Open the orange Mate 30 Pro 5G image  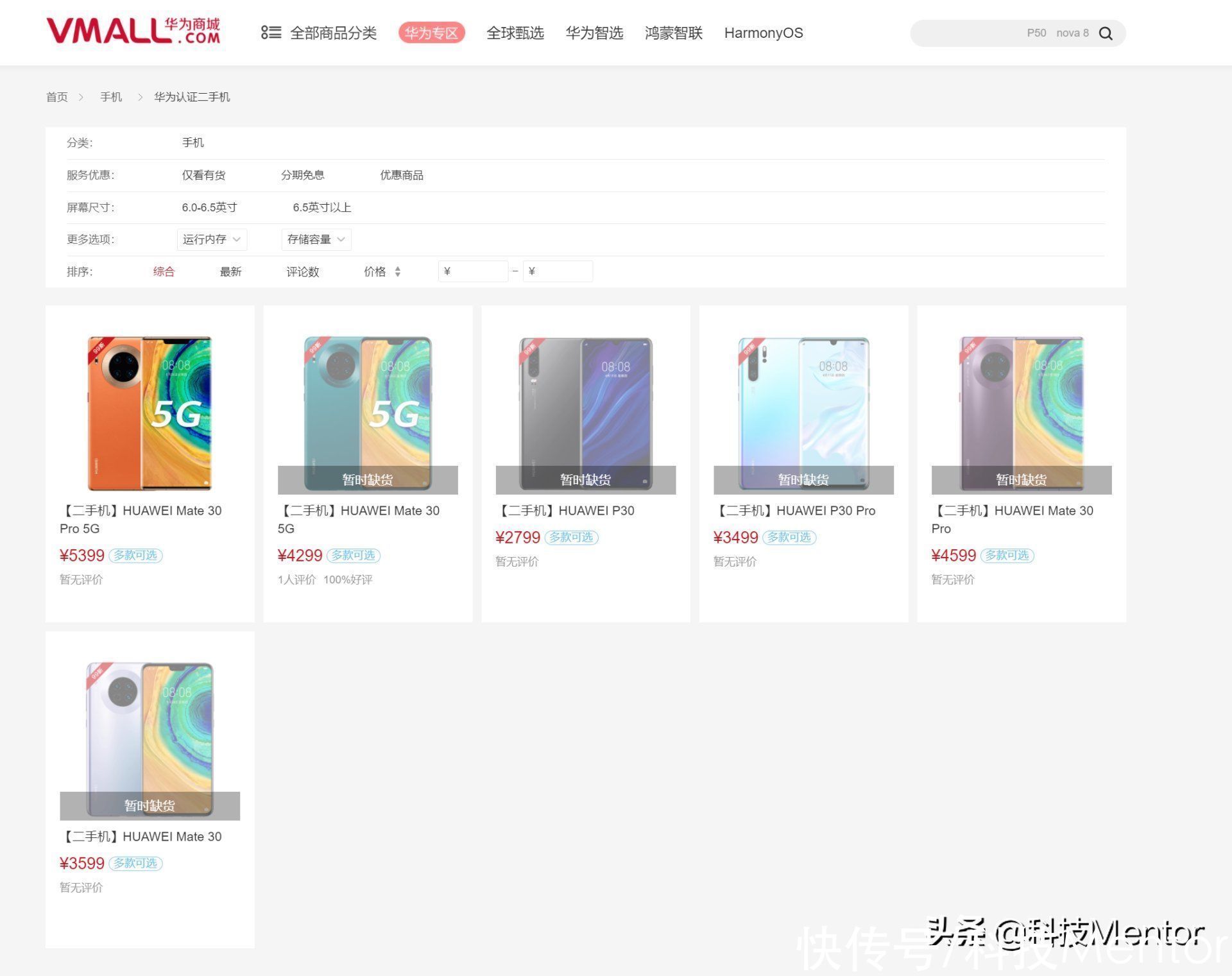tap(150, 413)
